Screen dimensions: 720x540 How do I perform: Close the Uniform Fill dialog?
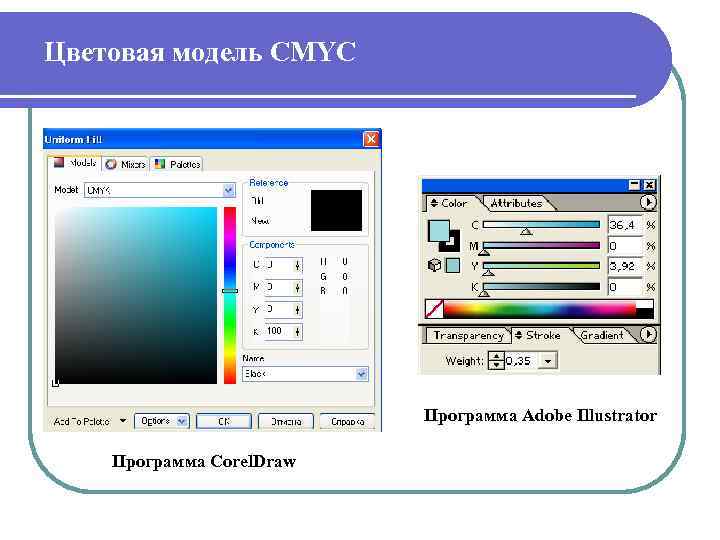[371, 139]
